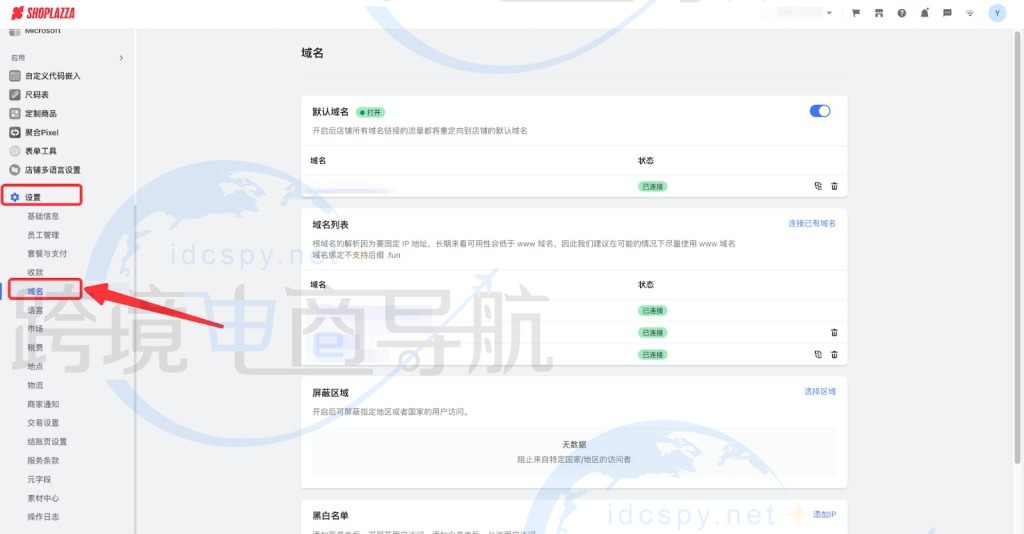Click the sidebar vertical scrollbar
This screenshot has width=1024, height=534.
(135, 369)
